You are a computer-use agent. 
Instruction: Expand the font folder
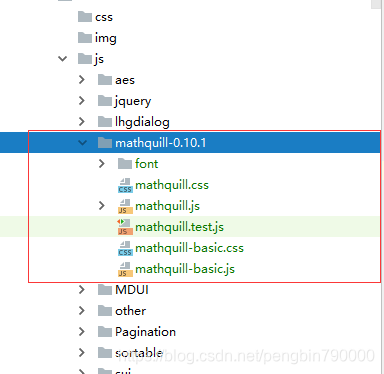[102, 164]
